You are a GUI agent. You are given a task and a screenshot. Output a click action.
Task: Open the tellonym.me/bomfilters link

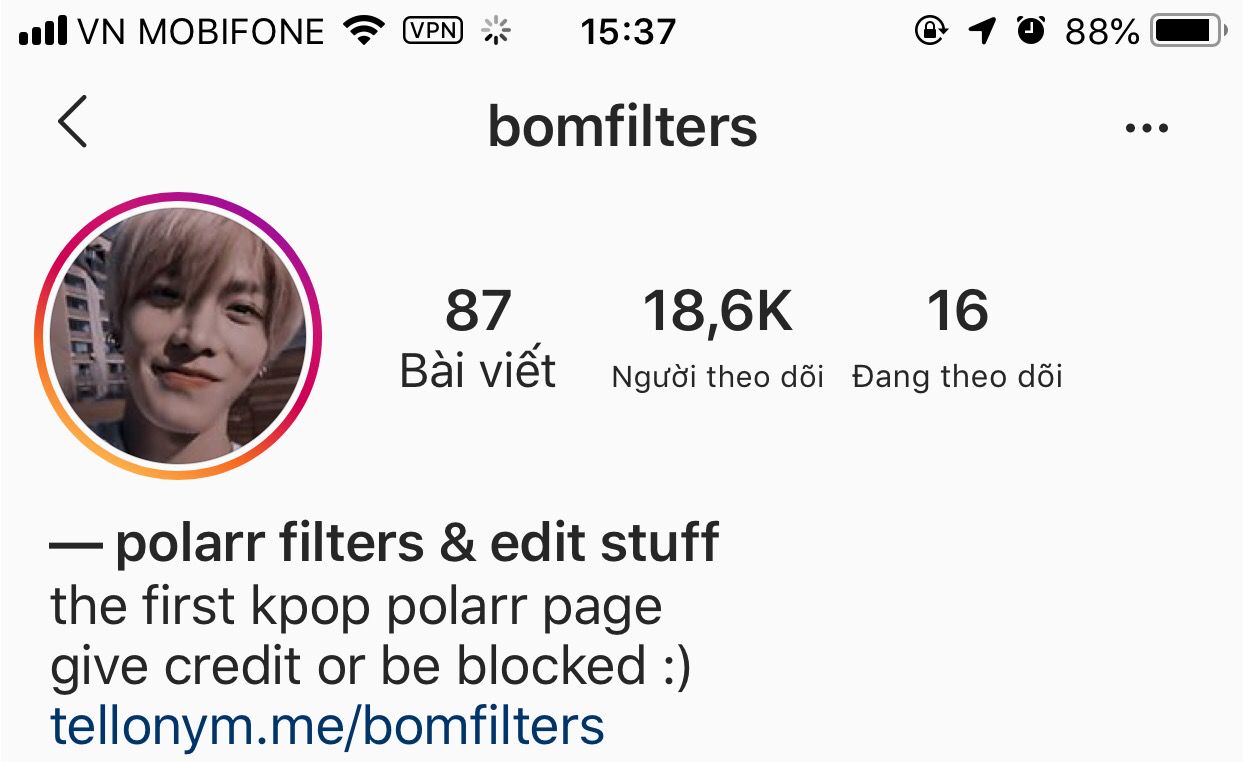tap(327, 725)
